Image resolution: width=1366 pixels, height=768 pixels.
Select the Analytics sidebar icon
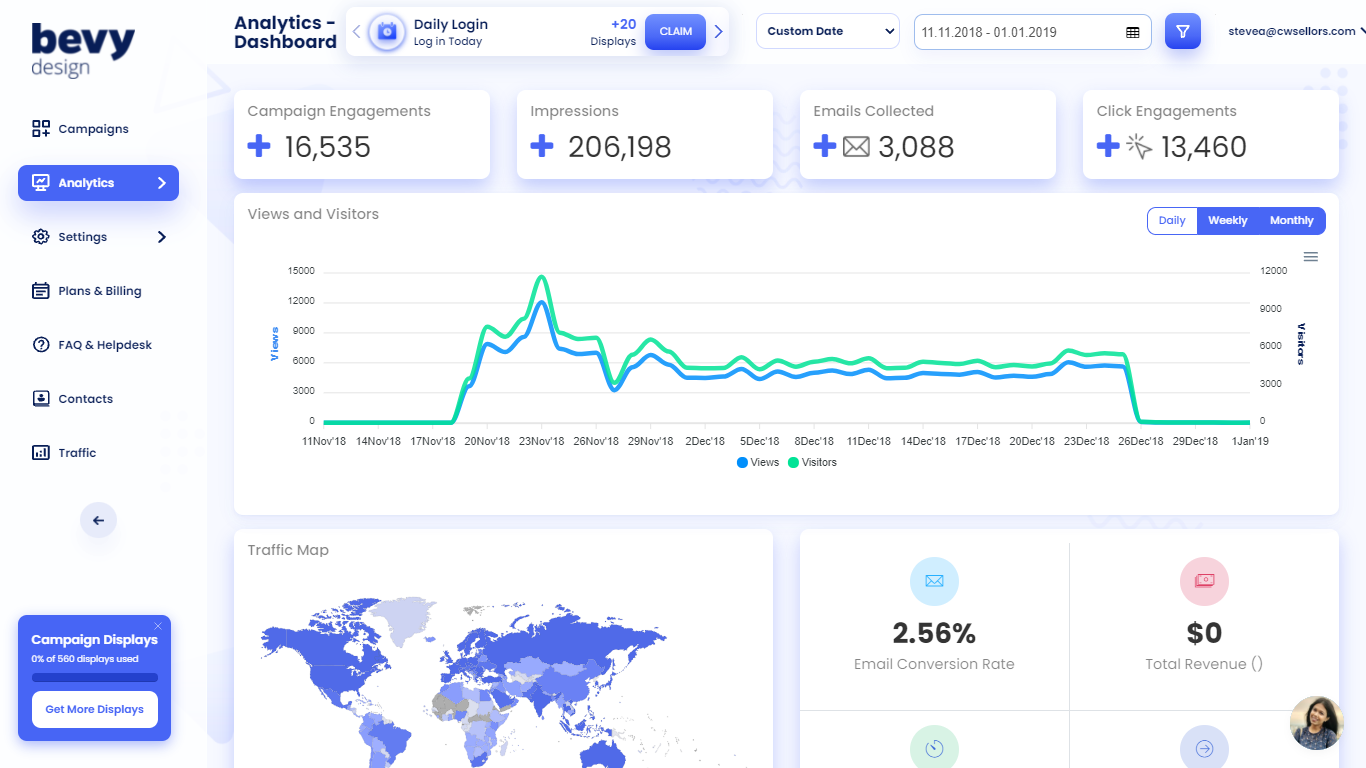(x=40, y=183)
